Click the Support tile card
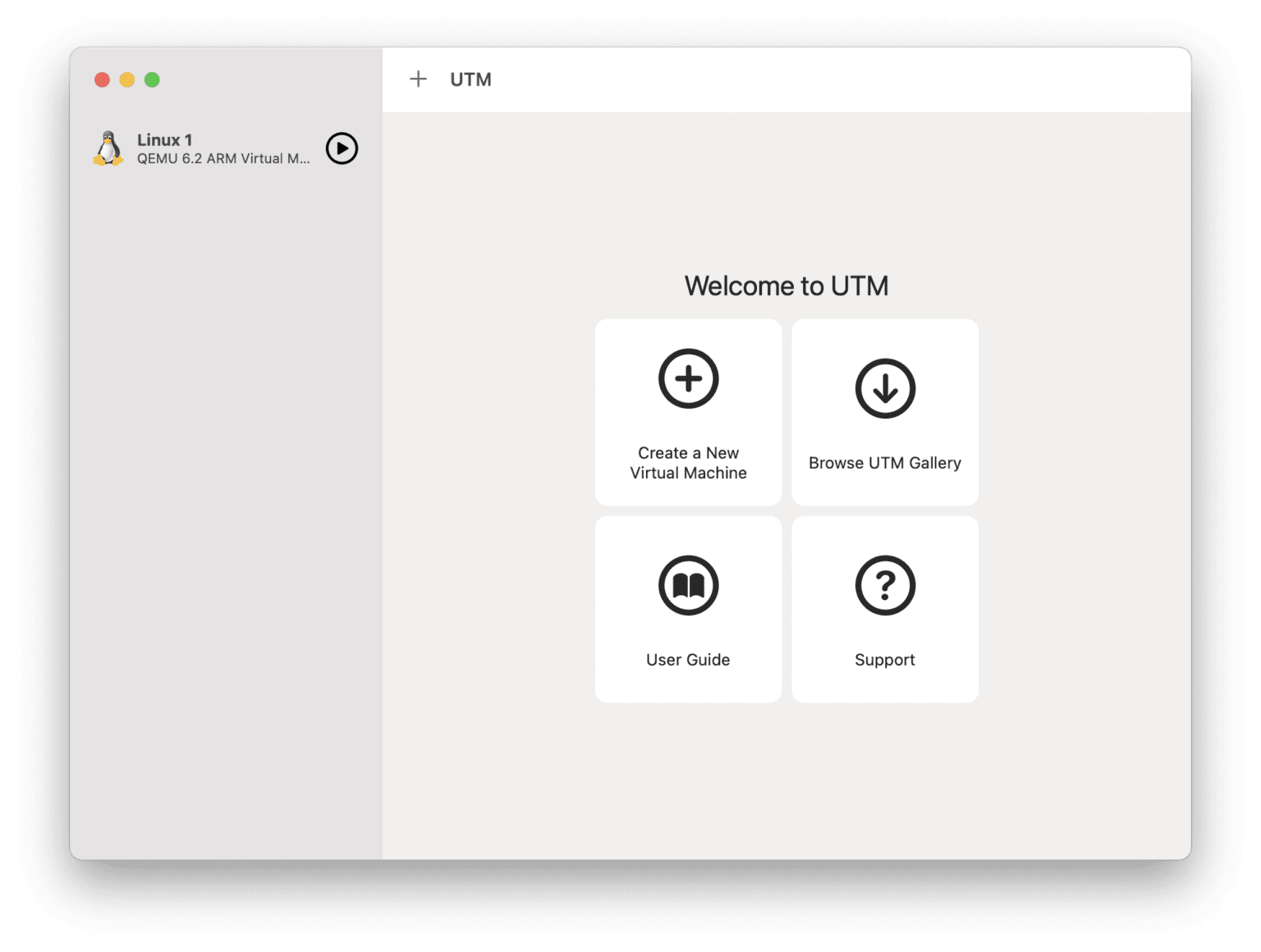 (884, 608)
